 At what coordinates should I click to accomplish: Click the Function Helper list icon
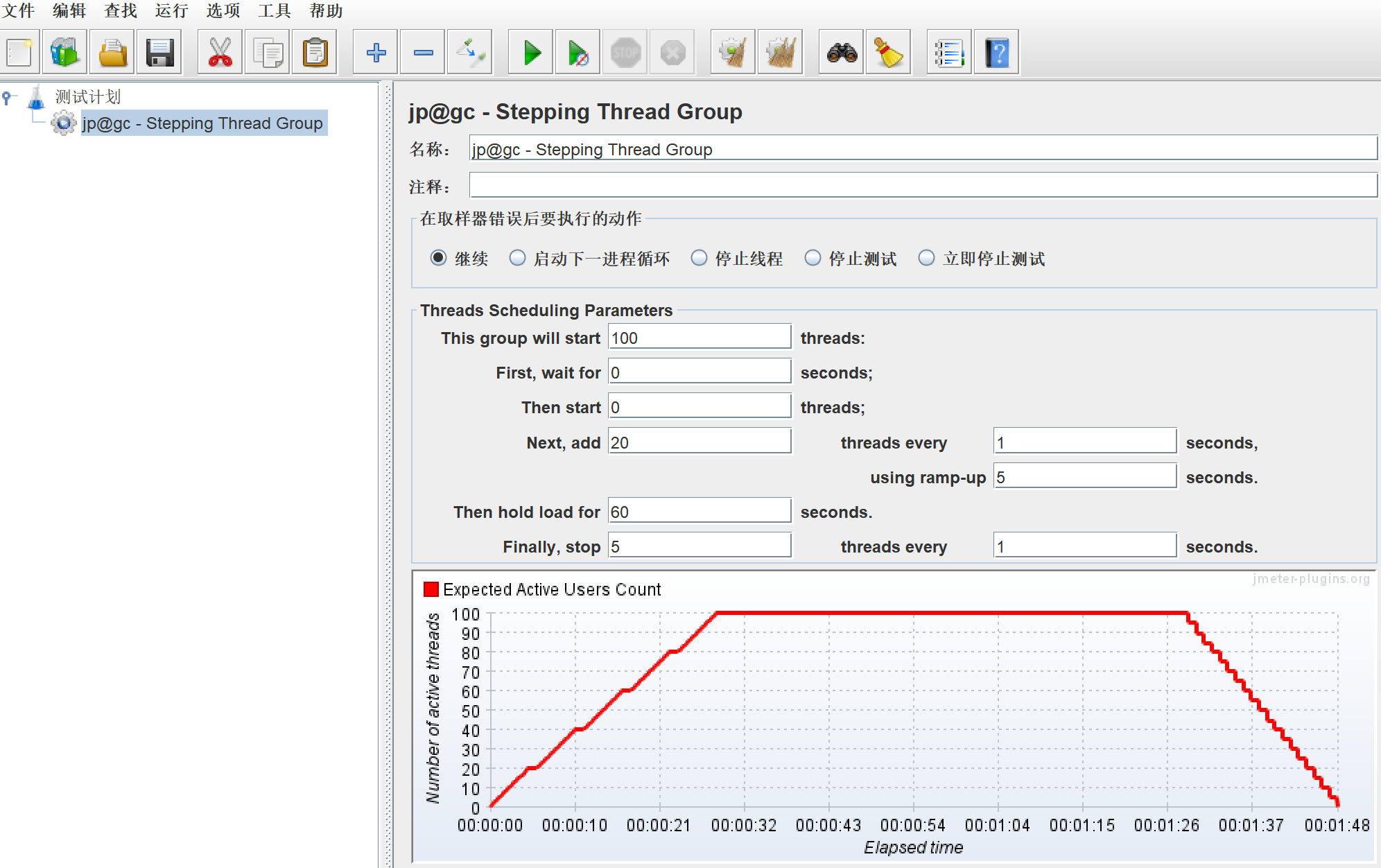948,53
